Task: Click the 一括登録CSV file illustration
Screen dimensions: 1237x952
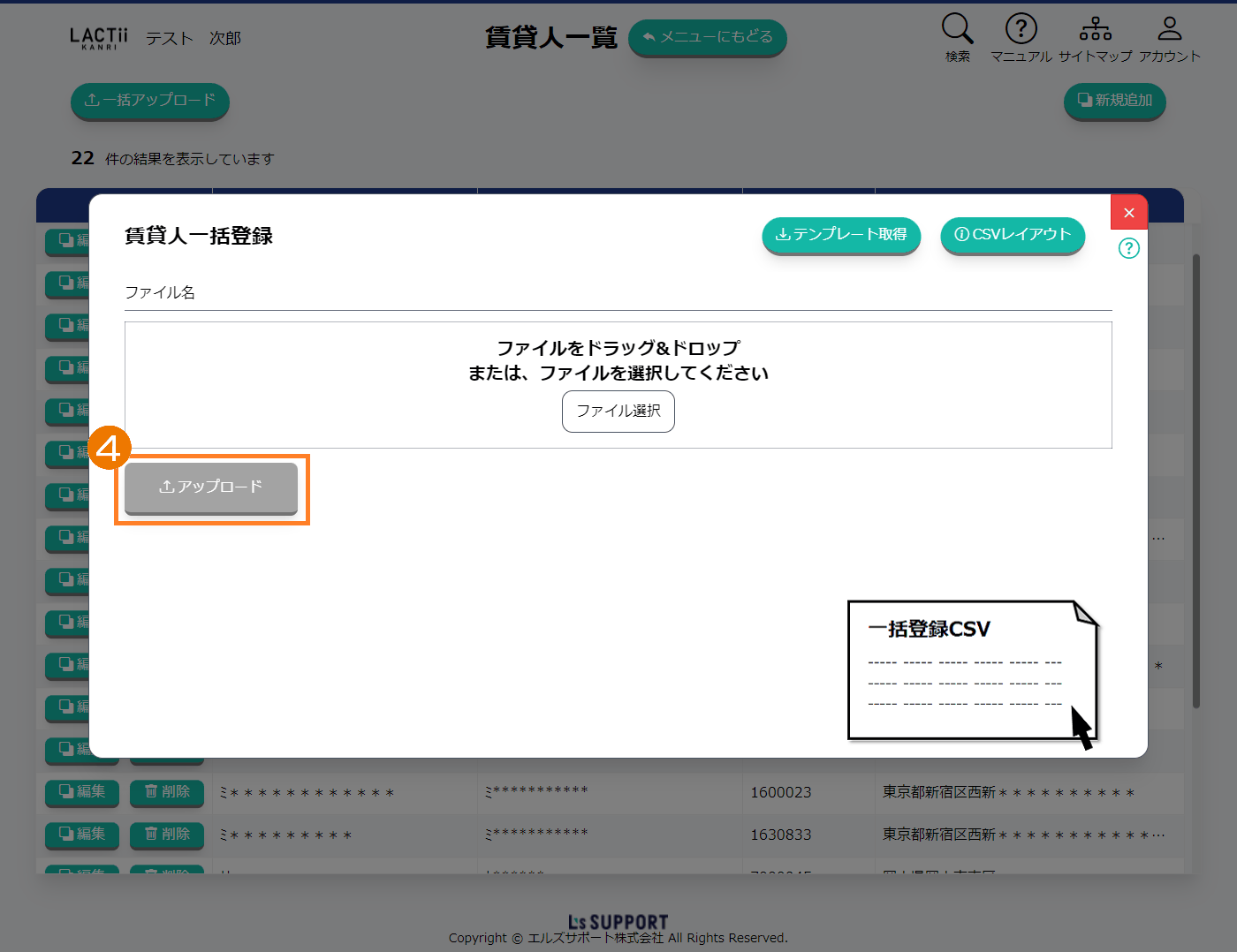Action: coord(972,671)
